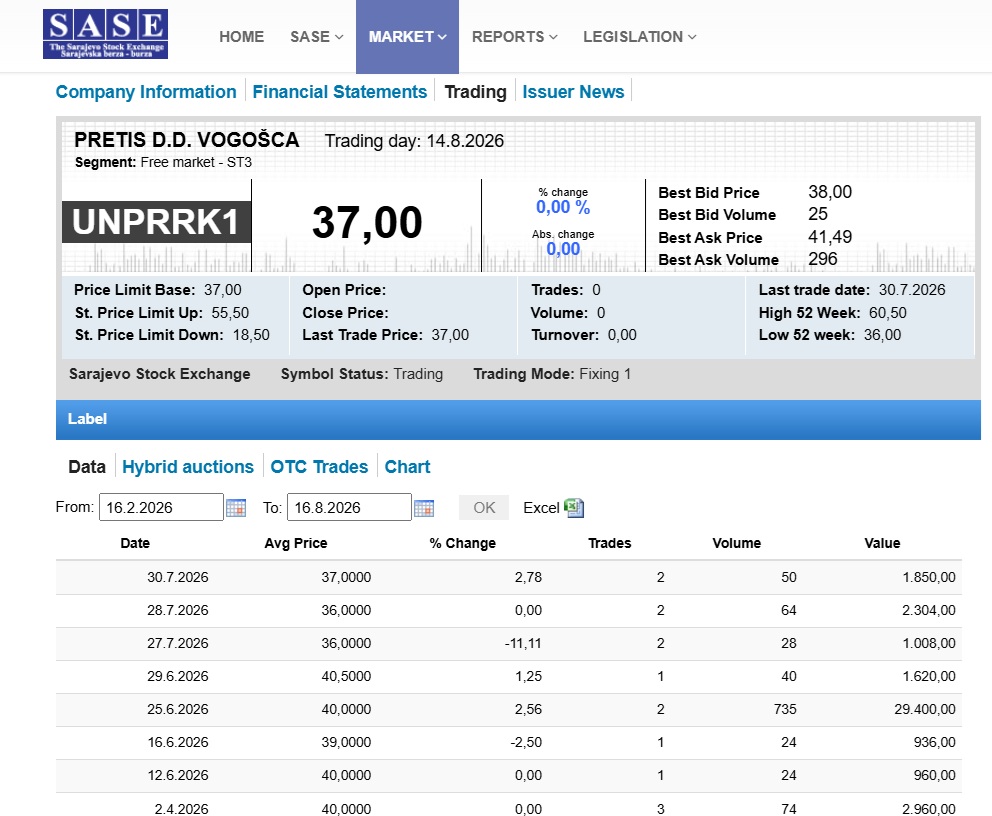Open the From date calendar picker icon
Image resolution: width=992 pixels, height=816 pixels.
point(236,508)
